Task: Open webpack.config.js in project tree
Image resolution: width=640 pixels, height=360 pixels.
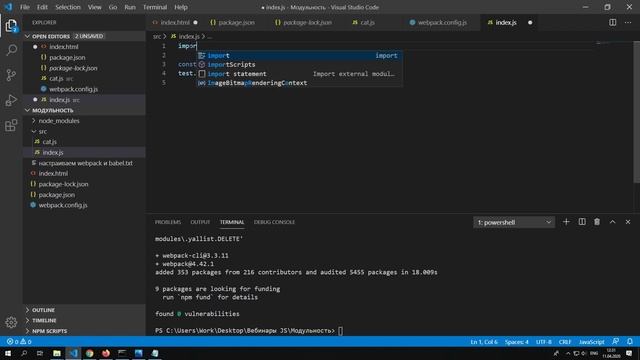Action: 63,205
